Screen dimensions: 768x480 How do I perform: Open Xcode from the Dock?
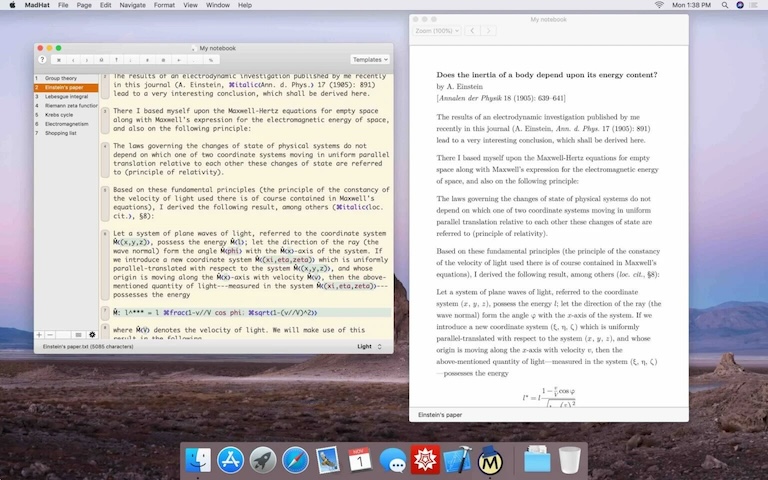pos(457,460)
